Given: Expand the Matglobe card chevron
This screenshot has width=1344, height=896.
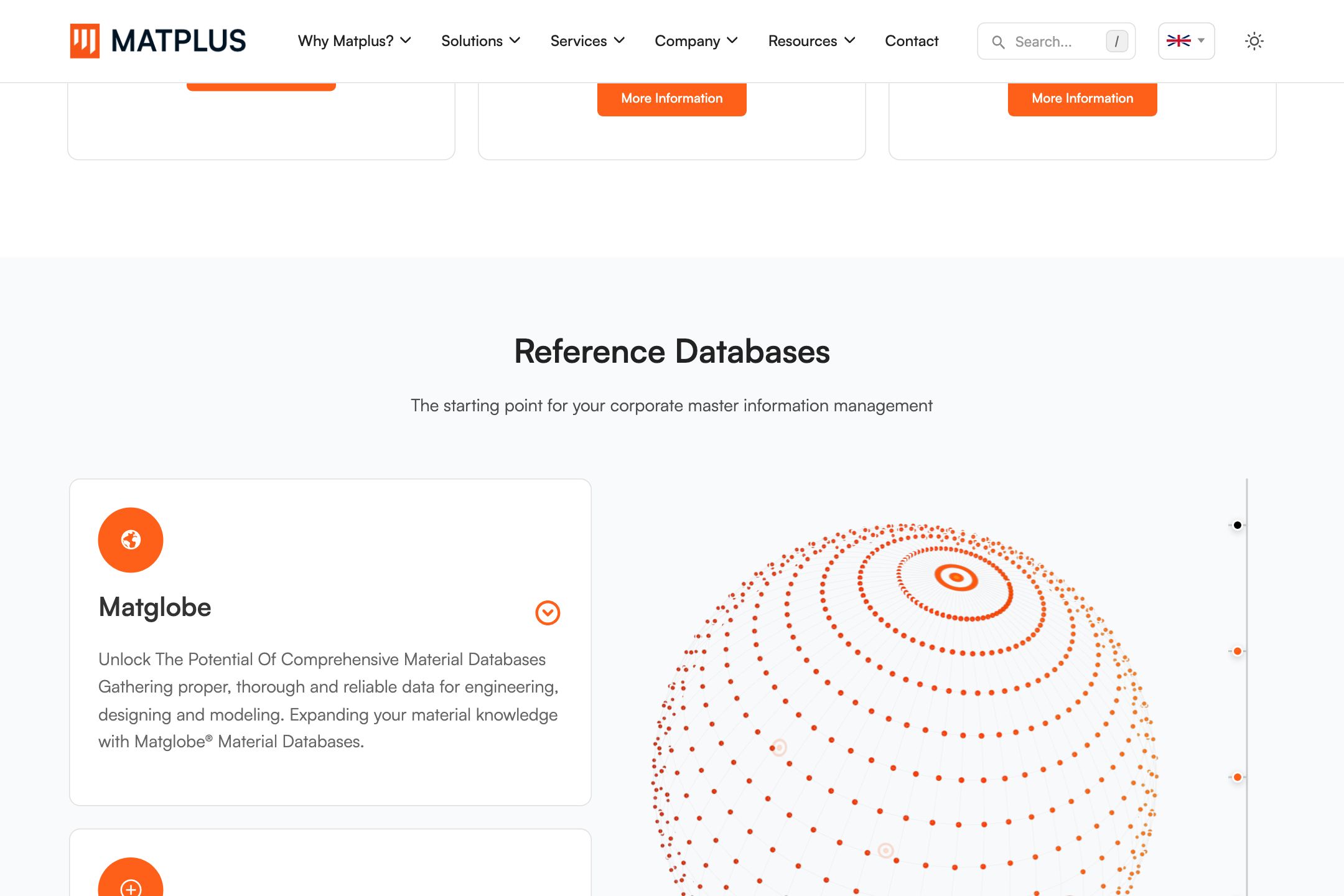Looking at the screenshot, I should [548, 613].
